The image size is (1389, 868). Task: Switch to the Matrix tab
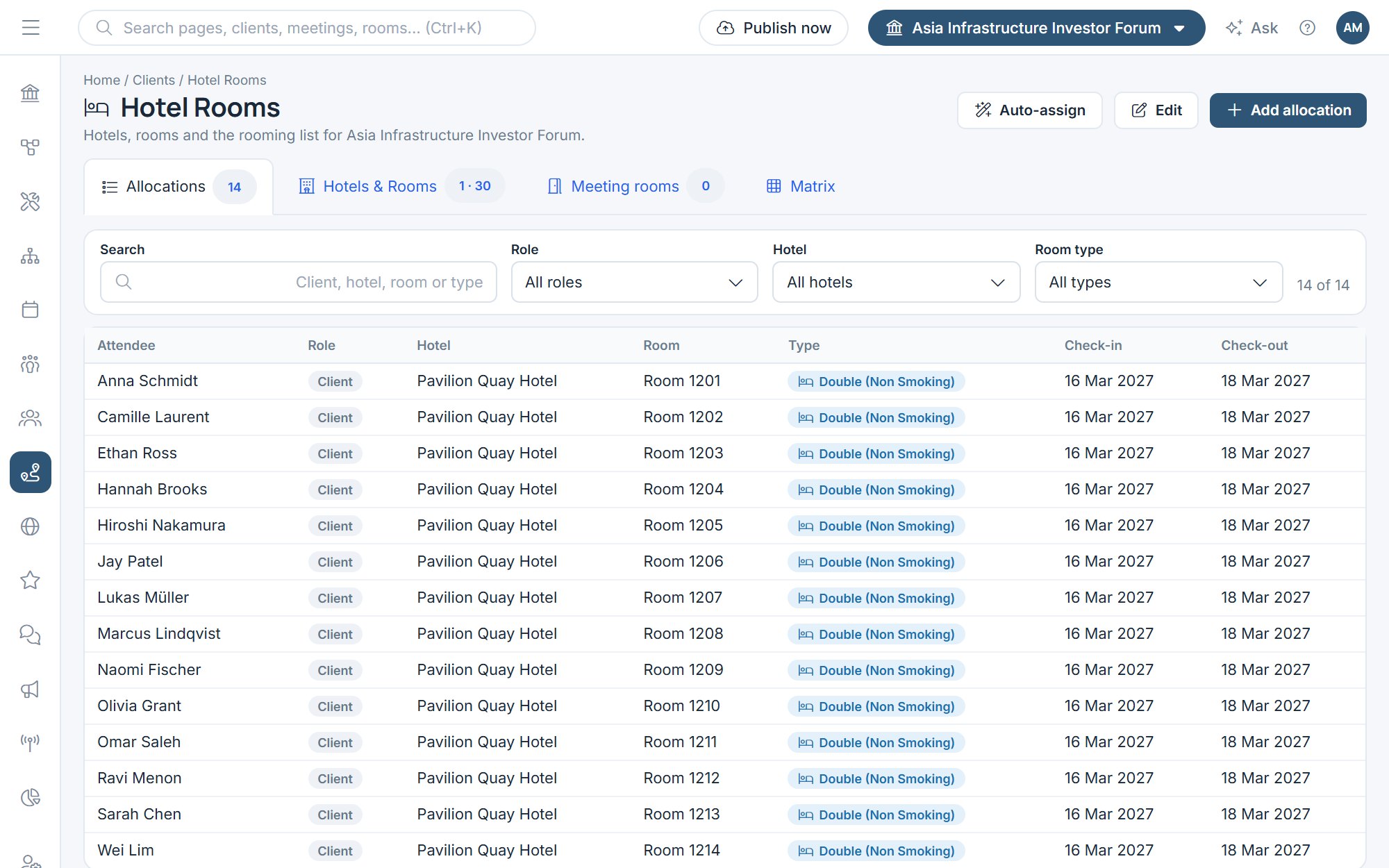pos(800,186)
